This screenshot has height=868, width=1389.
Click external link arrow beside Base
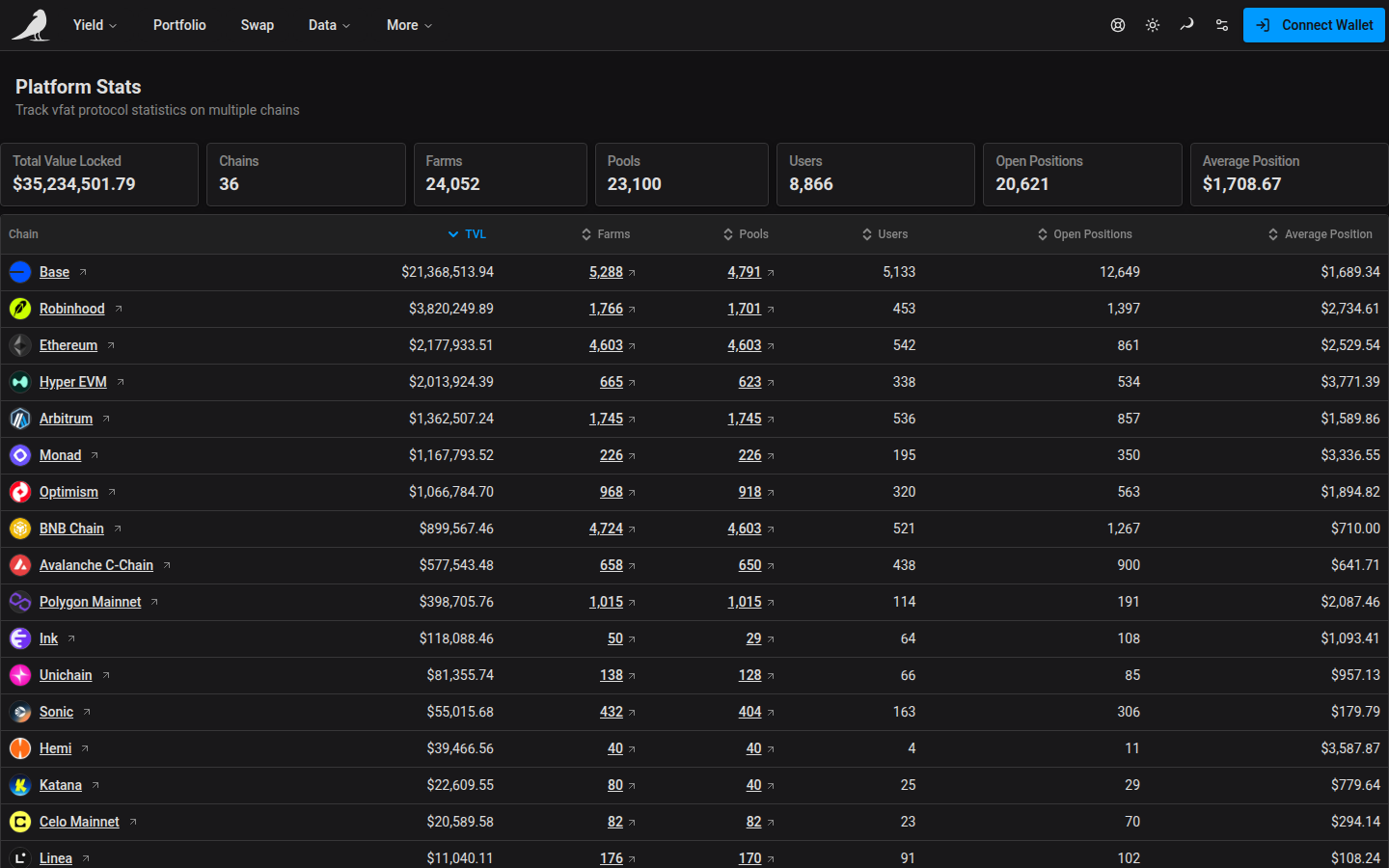tap(83, 272)
